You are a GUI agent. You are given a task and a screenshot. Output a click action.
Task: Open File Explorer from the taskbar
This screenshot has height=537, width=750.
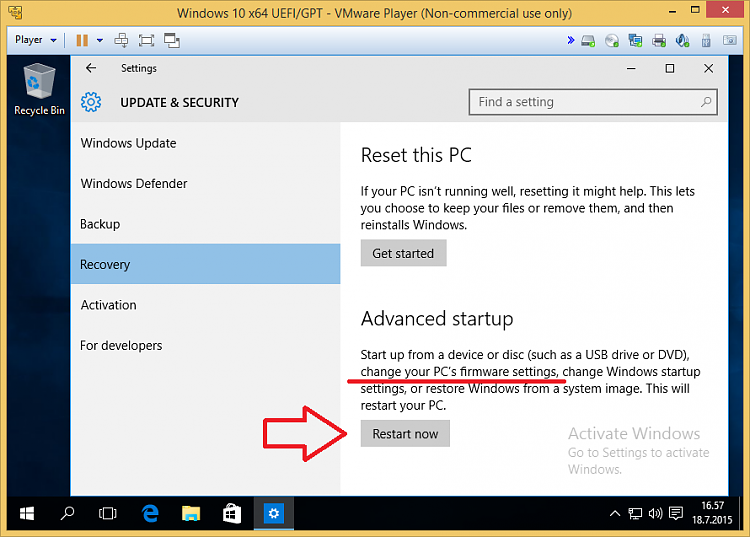coord(191,514)
